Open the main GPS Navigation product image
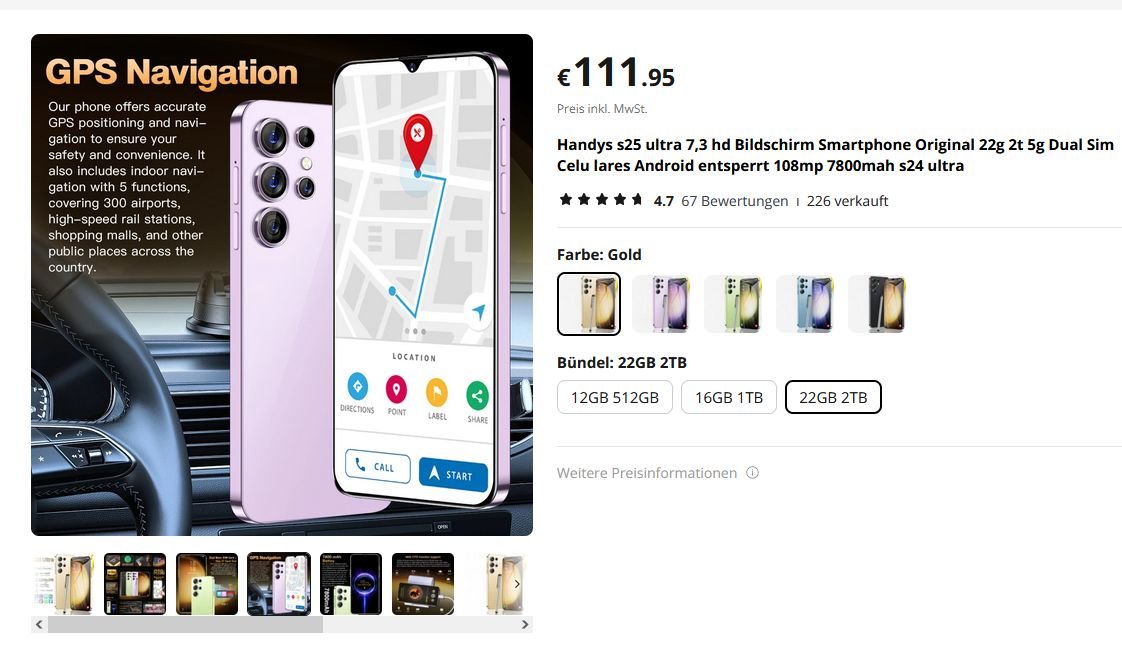 tap(282, 285)
